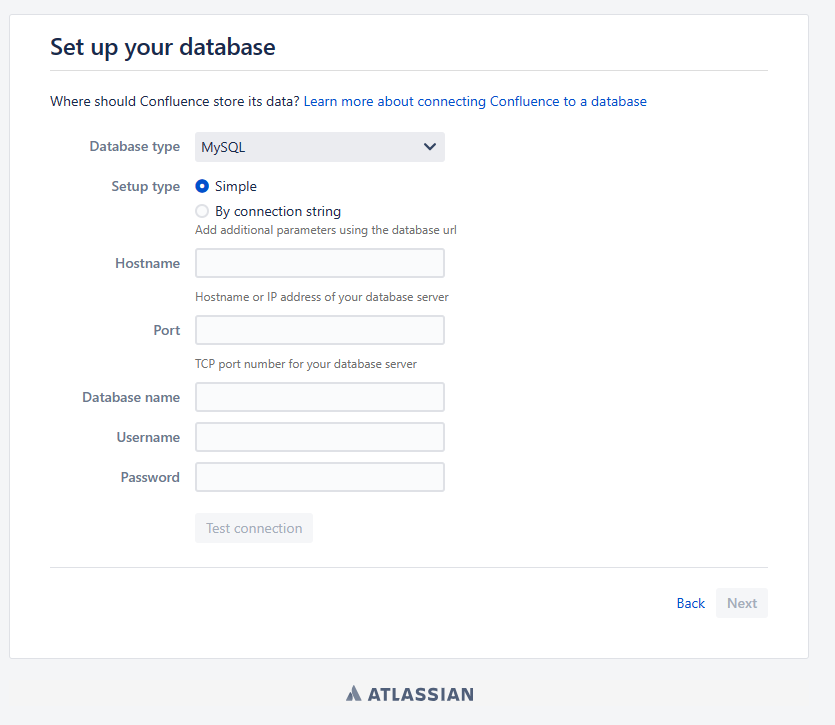Image resolution: width=835 pixels, height=725 pixels.
Task: Click the 'Setup type' label
Action: point(145,186)
